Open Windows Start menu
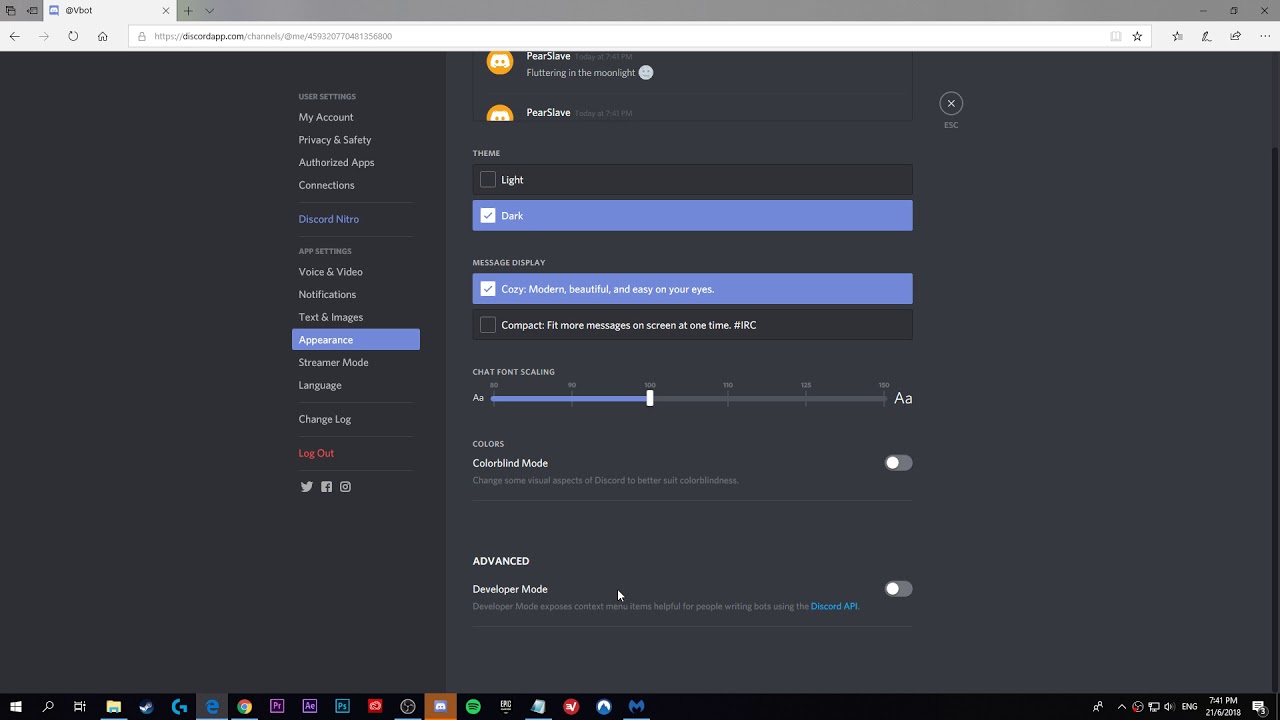 pyautogui.click(x=16, y=707)
